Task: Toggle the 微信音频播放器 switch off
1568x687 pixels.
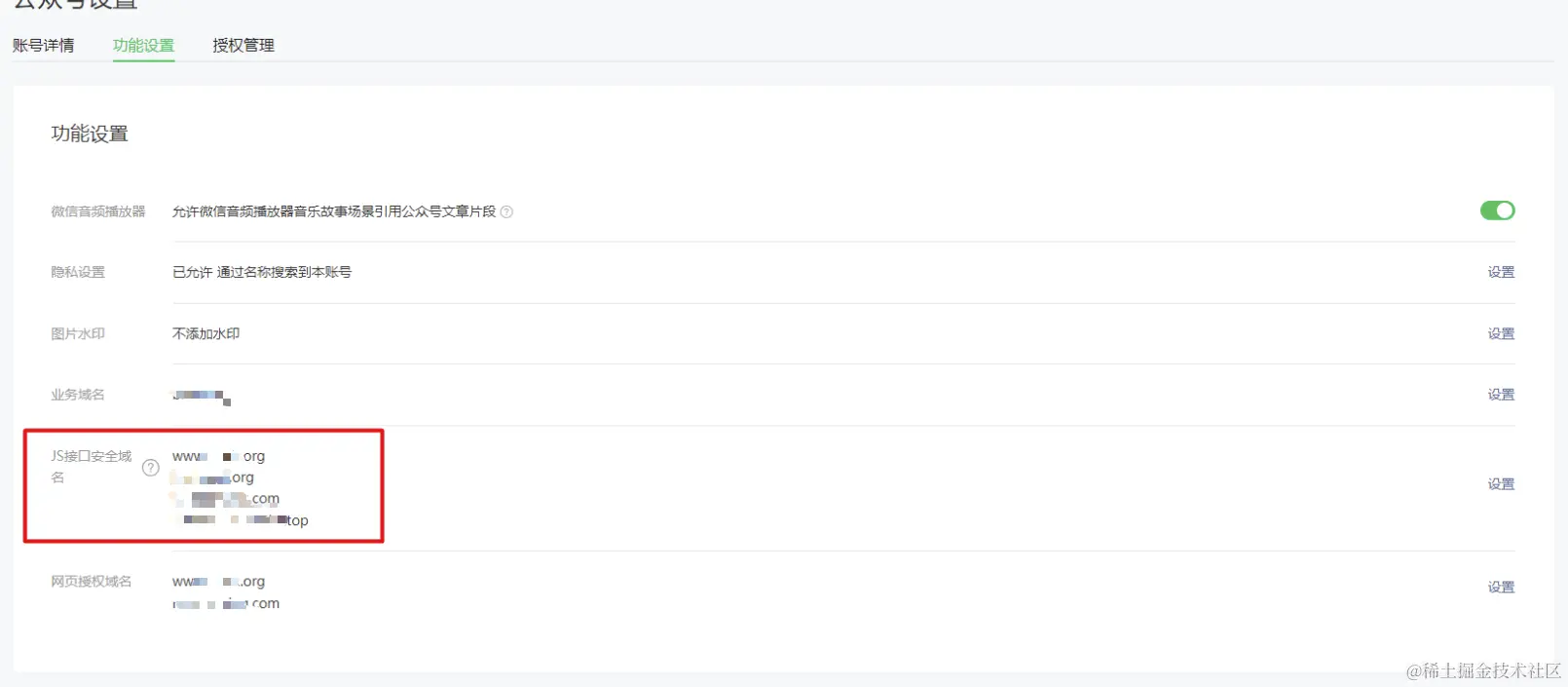Action: (x=1497, y=210)
